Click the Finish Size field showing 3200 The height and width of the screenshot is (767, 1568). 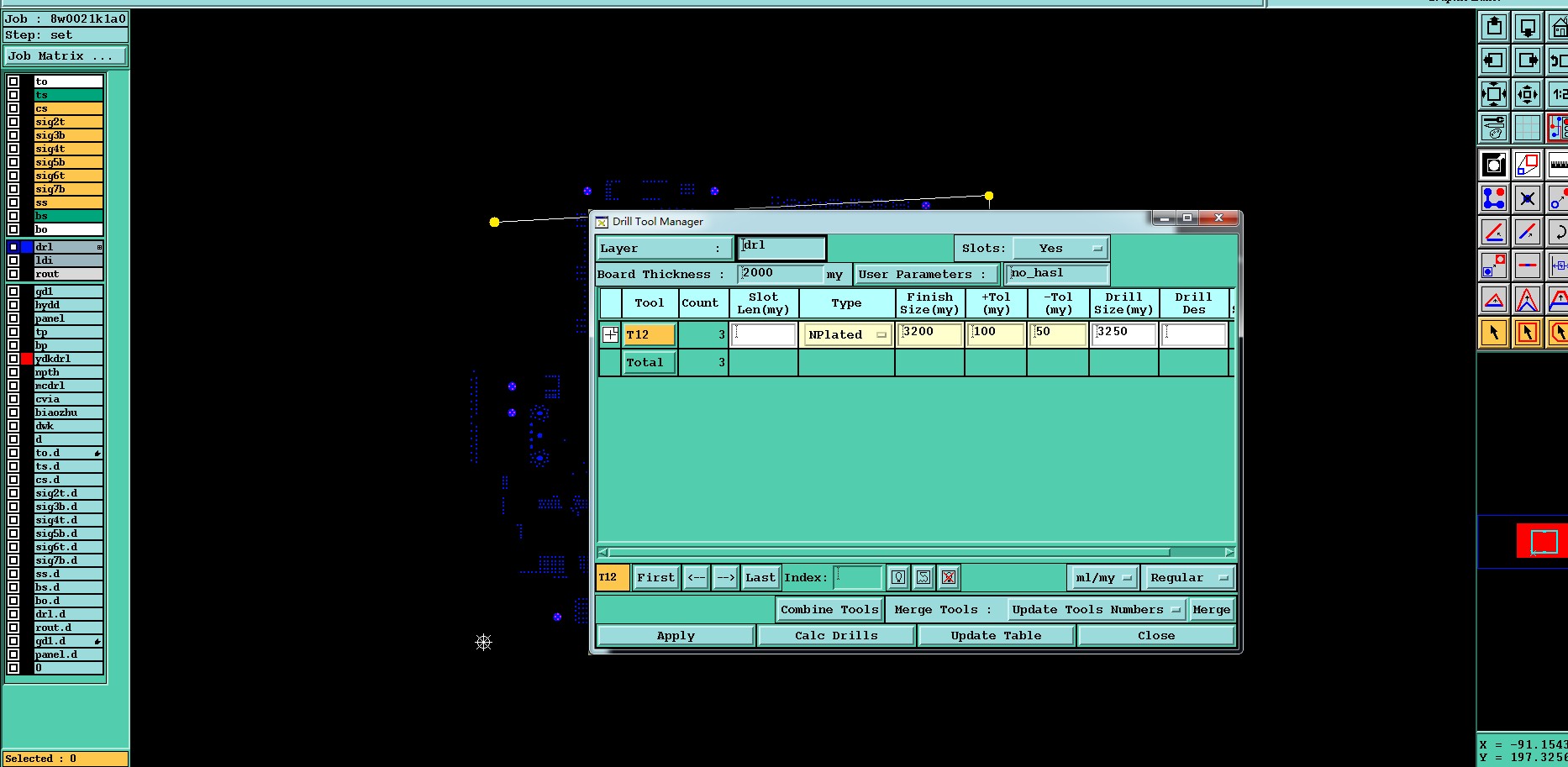click(x=929, y=334)
